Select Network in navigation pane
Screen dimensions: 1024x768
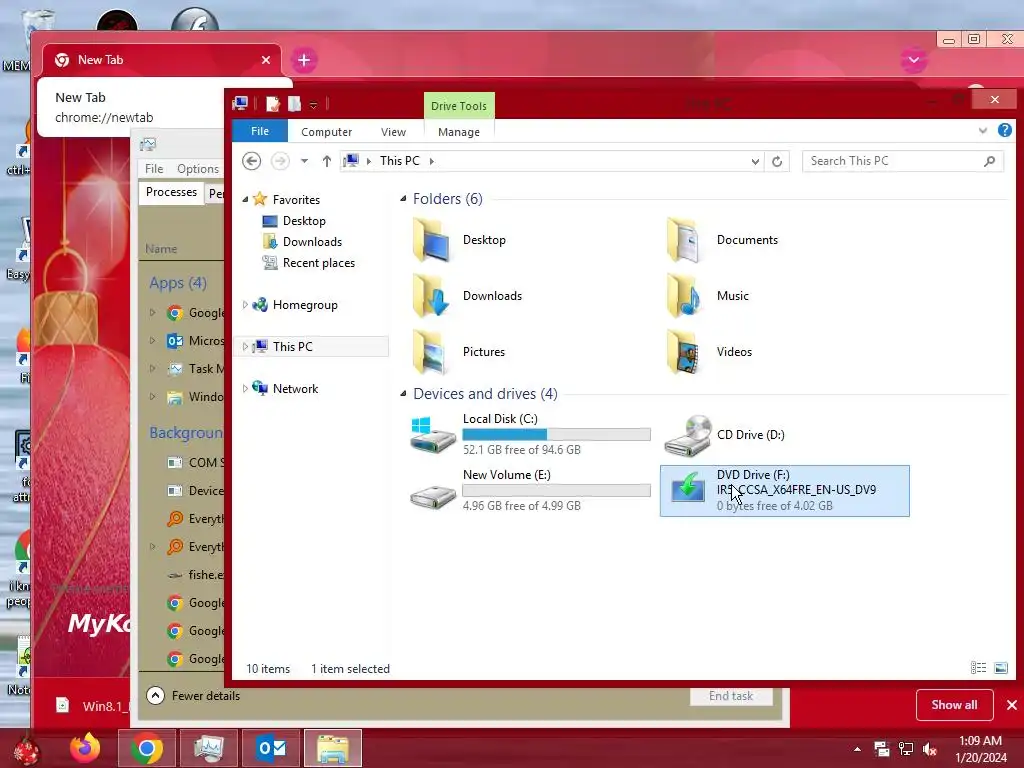coord(295,389)
